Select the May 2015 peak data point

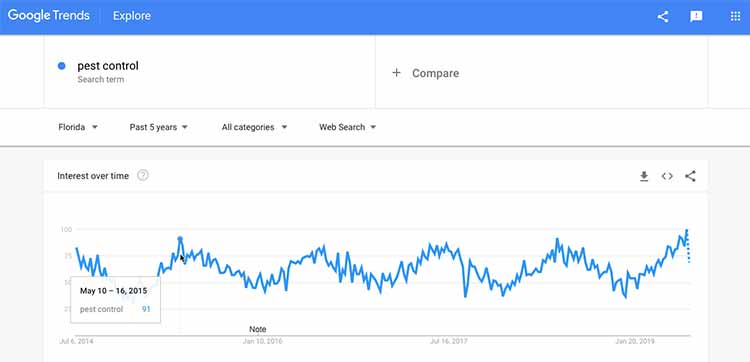pyautogui.click(x=180, y=239)
